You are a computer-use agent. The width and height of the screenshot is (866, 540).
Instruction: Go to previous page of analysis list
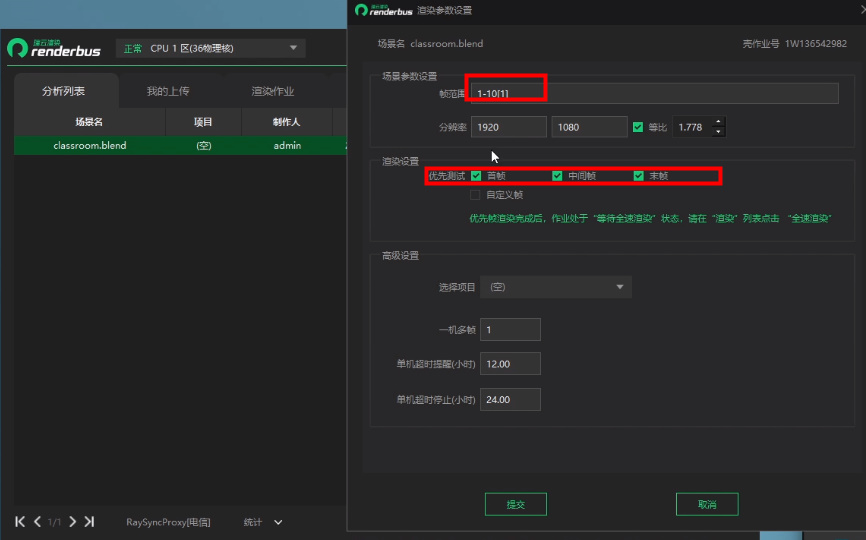pyautogui.click(x=37, y=522)
